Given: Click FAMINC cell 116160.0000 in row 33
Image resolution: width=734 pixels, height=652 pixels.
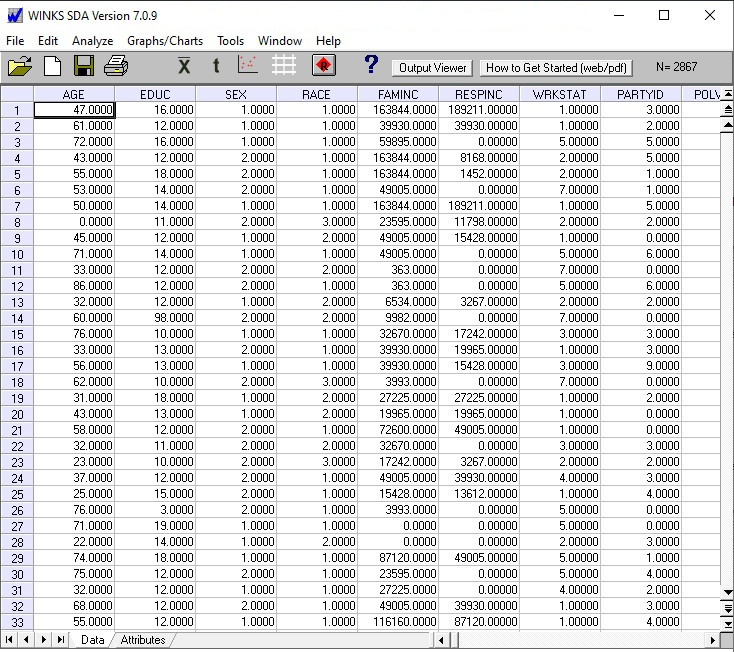Looking at the screenshot, I should (x=398, y=622).
